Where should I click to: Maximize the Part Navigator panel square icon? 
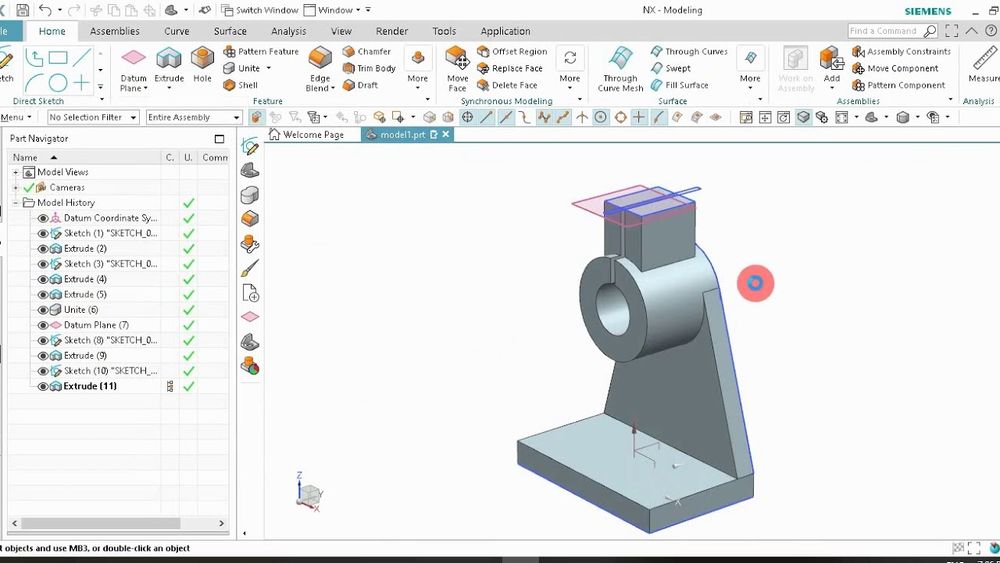coord(219,139)
